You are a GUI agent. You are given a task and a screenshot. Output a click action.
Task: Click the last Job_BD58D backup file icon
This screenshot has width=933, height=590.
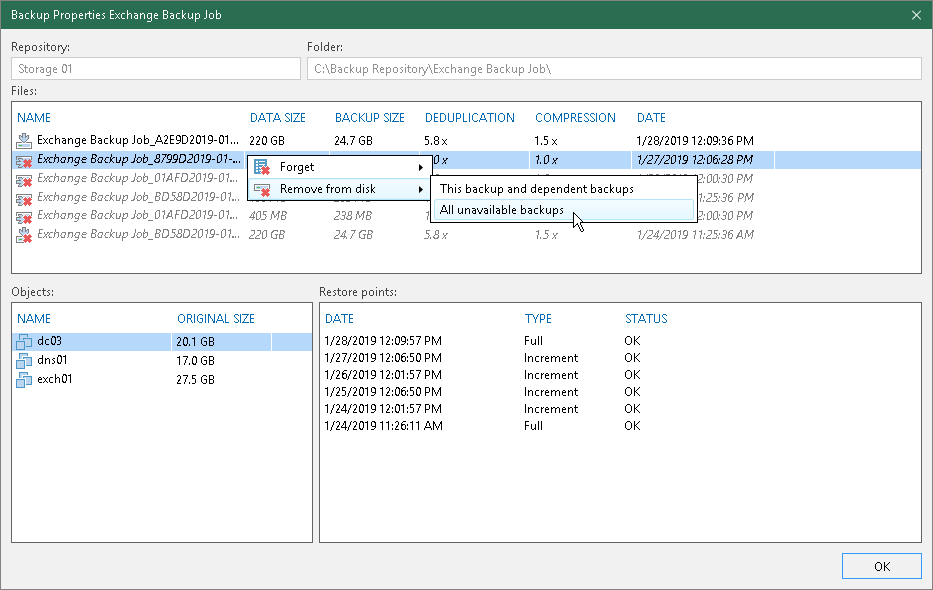(x=25, y=235)
